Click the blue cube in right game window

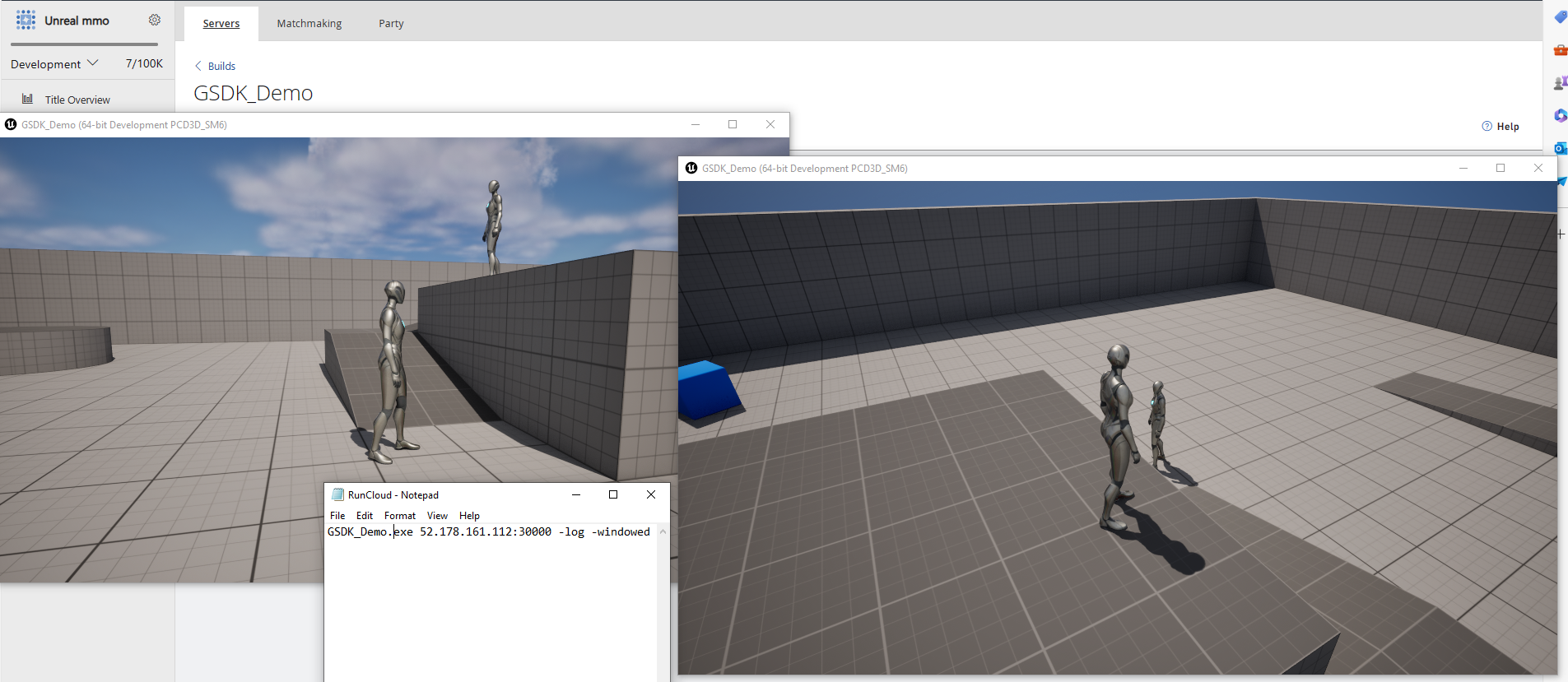[708, 390]
